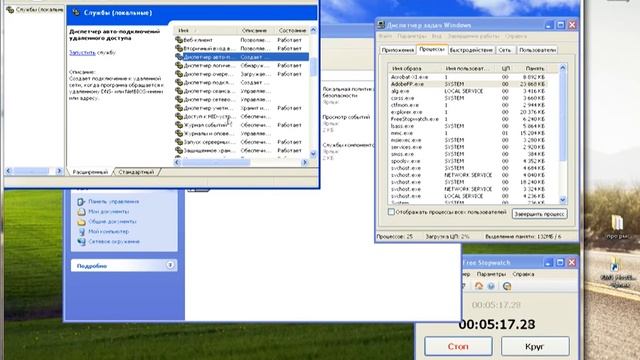Click Task Manager process list scroll up arrow

(x=563, y=68)
